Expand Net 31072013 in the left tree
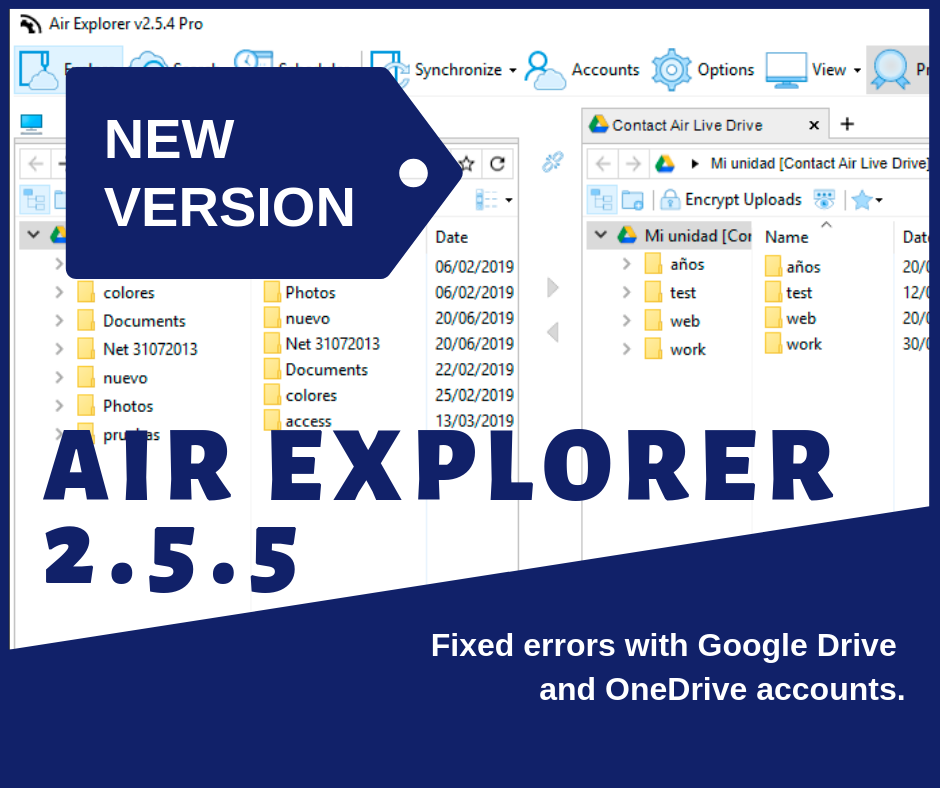 point(59,349)
